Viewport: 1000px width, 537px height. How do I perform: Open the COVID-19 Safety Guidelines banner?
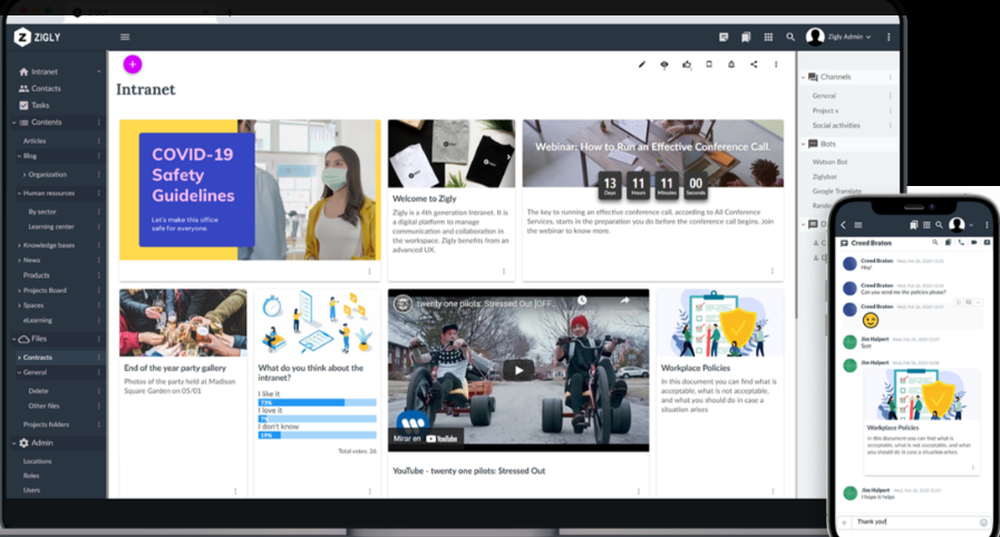249,189
